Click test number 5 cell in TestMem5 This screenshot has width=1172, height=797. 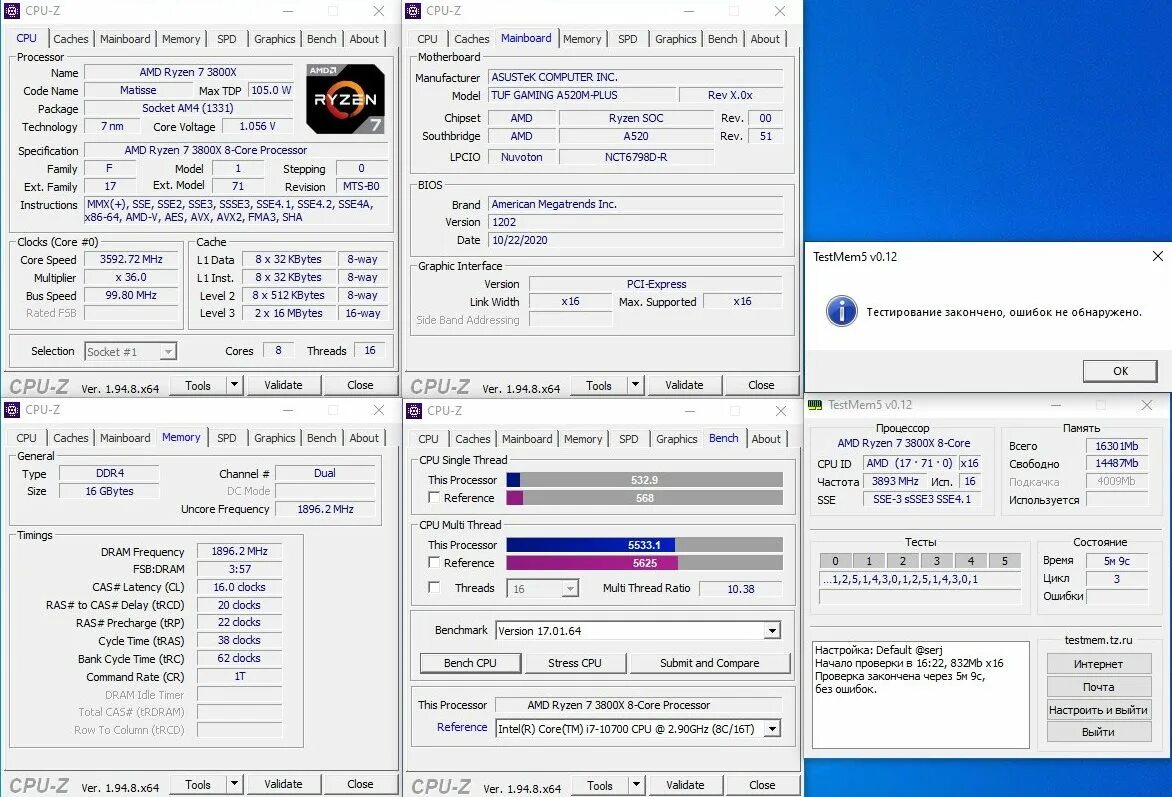(x=1005, y=561)
